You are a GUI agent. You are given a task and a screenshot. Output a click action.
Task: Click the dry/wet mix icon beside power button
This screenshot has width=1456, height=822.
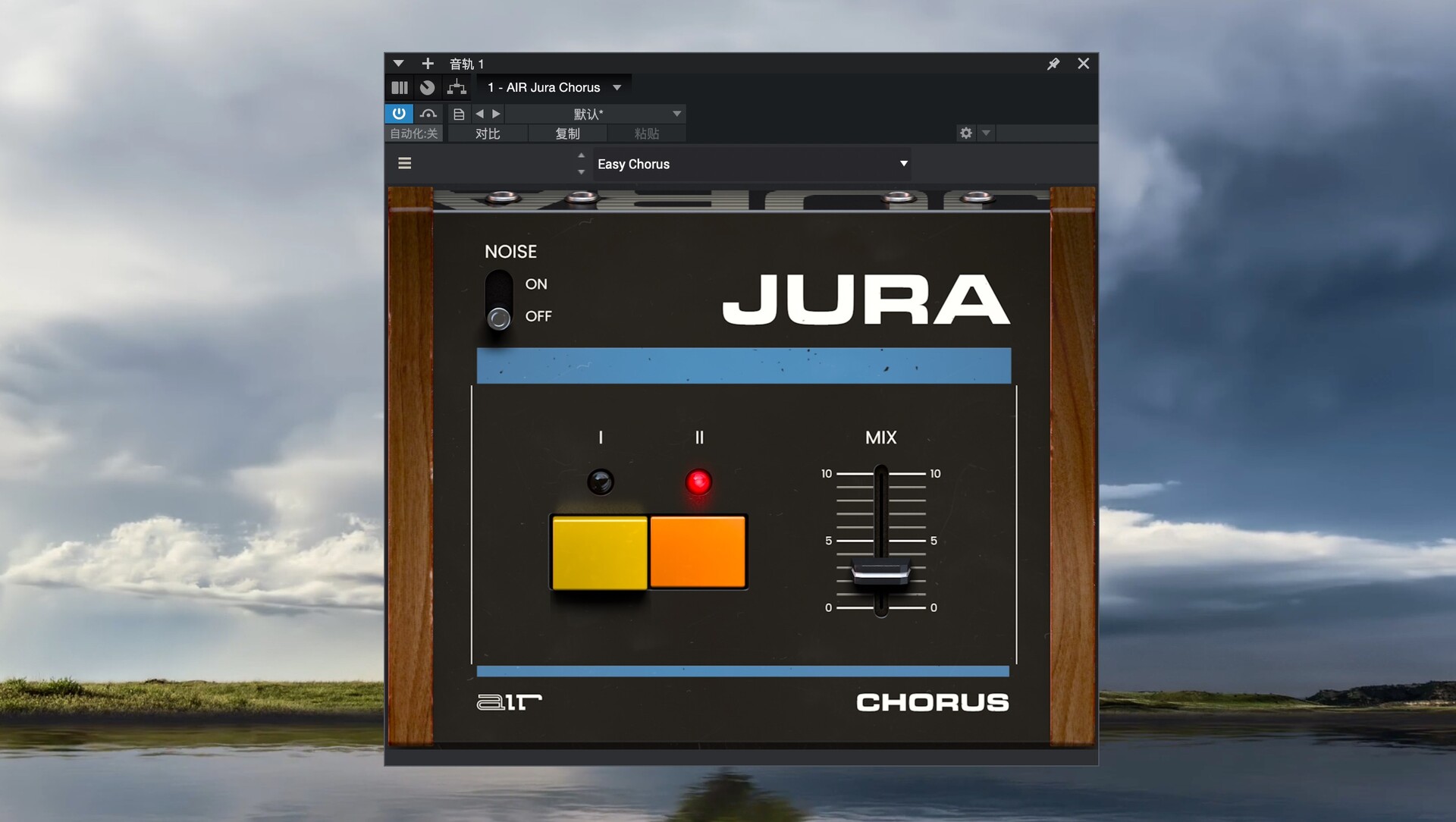pyautogui.click(x=428, y=113)
